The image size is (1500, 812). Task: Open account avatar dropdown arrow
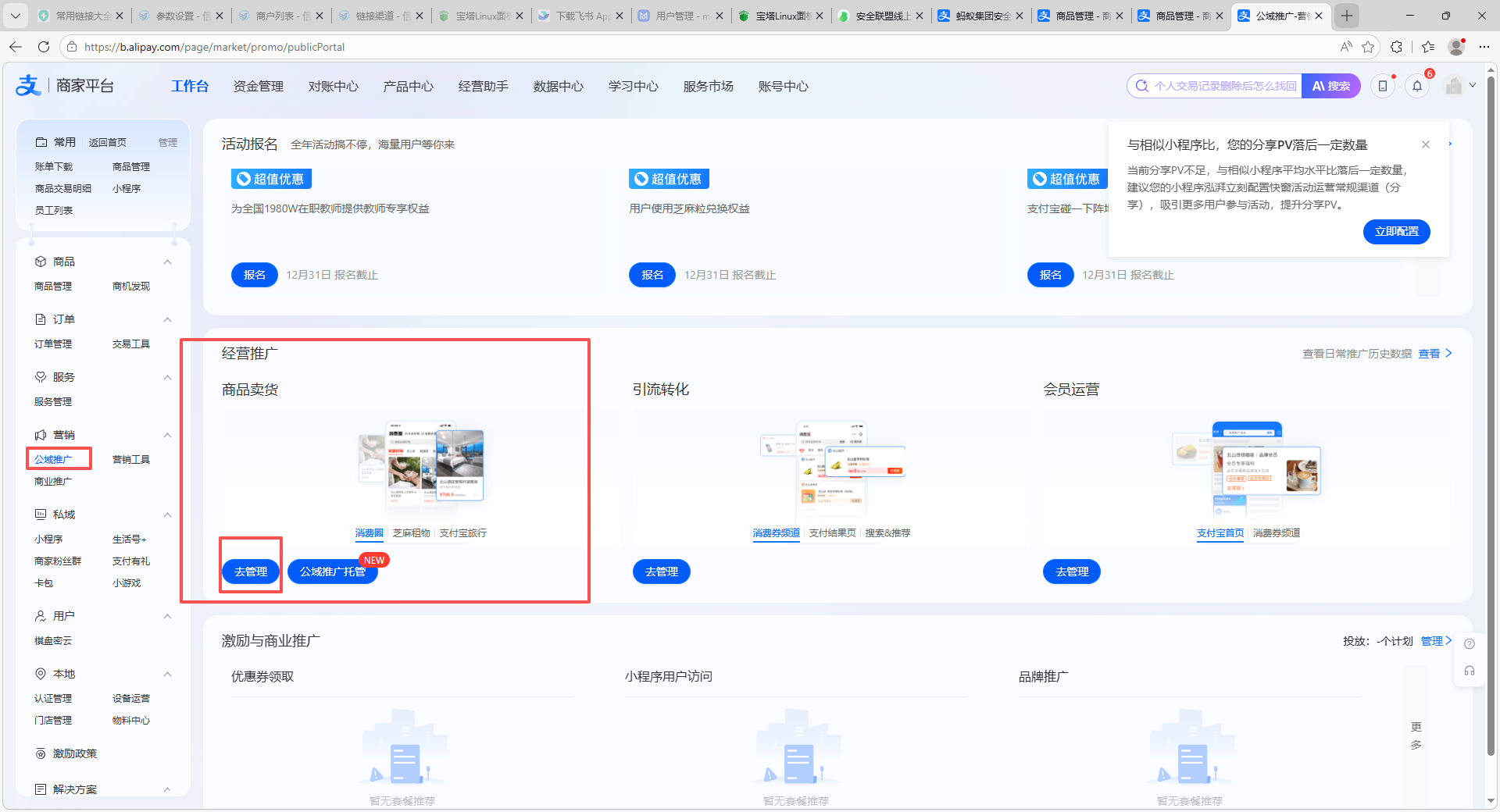tap(1473, 86)
